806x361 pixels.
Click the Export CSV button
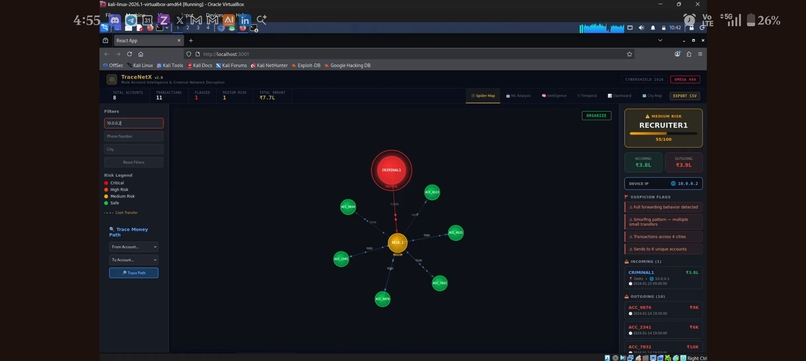[685, 96]
